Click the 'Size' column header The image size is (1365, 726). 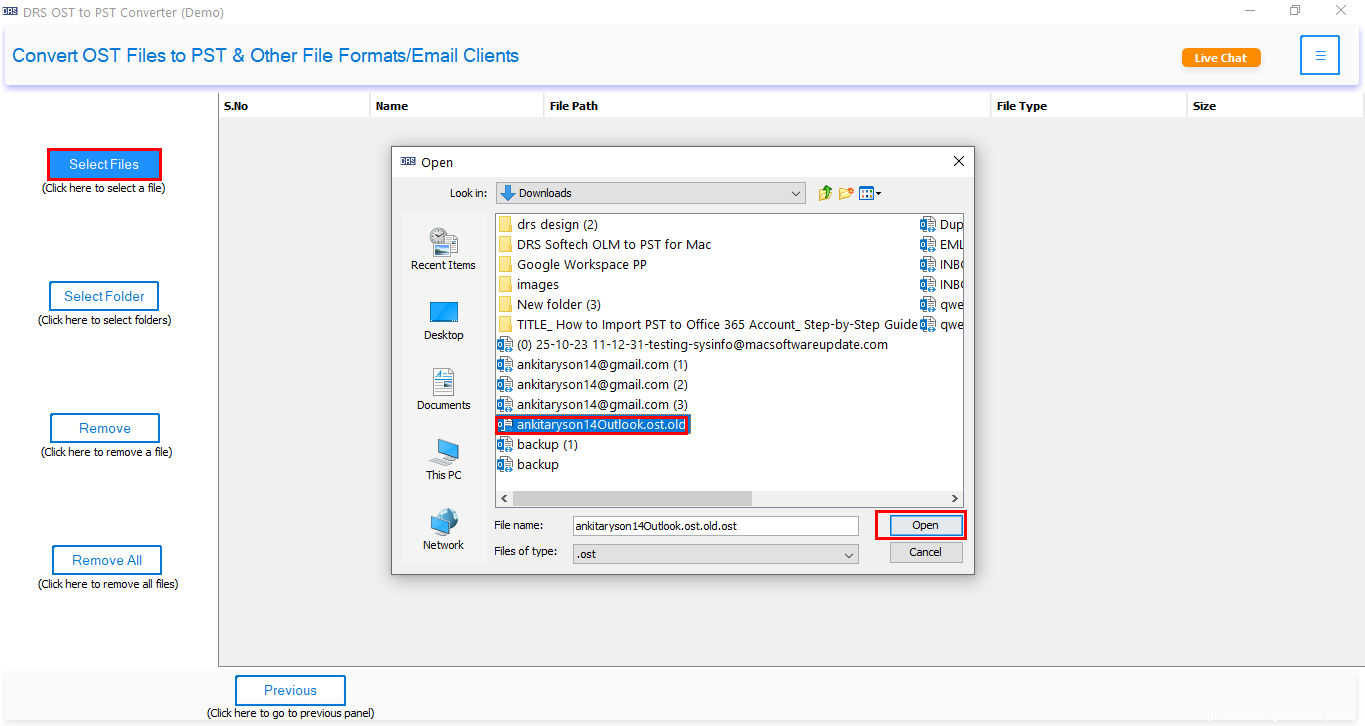pos(1275,105)
